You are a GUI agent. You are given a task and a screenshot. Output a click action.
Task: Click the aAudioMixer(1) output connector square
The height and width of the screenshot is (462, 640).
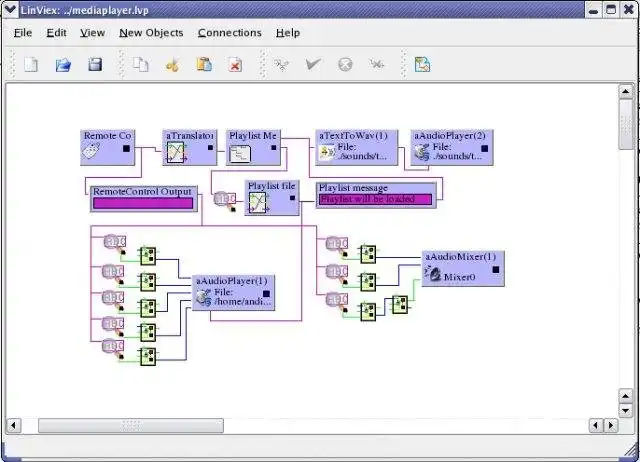(x=496, y=269)
